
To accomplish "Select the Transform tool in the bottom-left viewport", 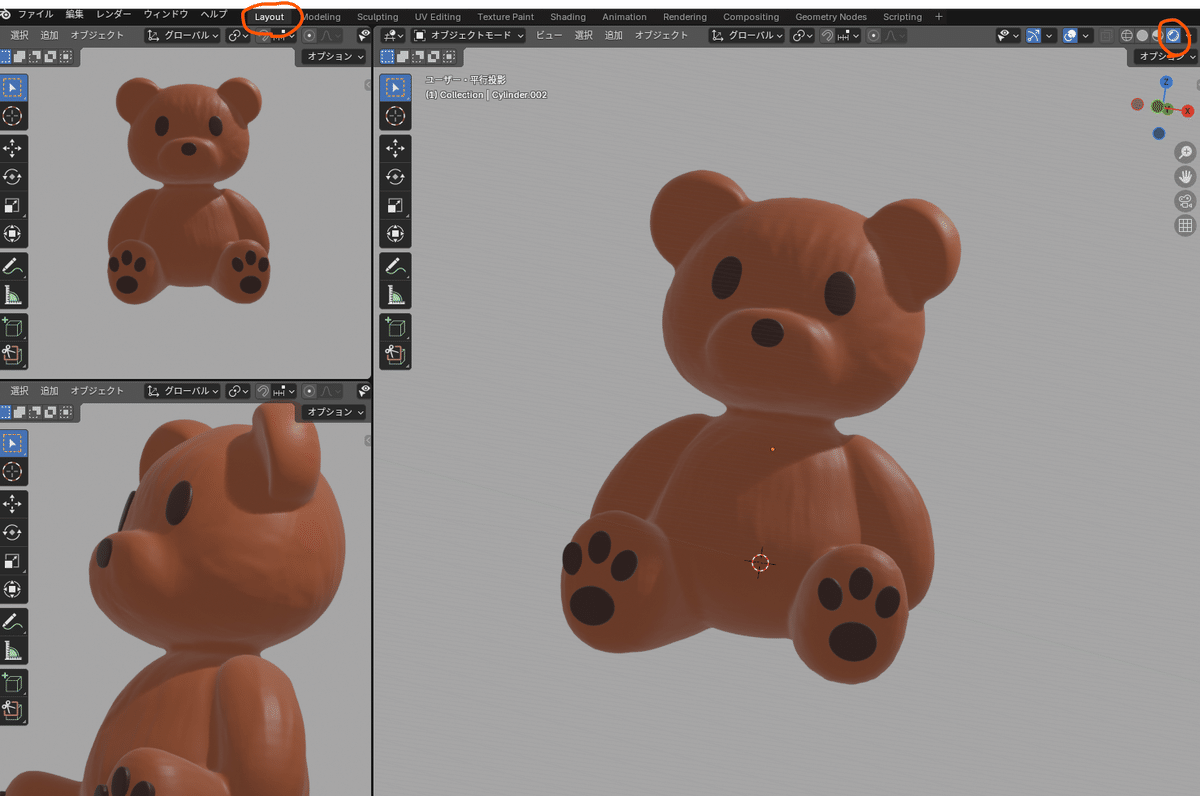I will (14, 590).
